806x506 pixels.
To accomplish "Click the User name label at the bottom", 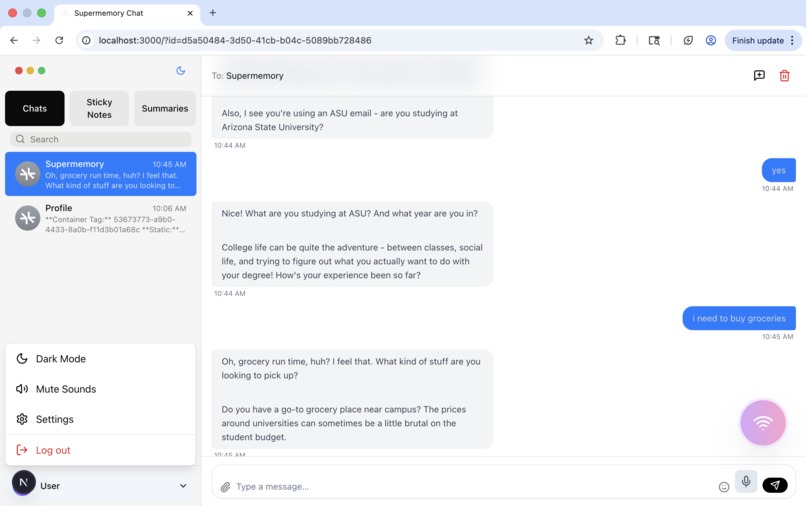I will pyautogui.click(x=50, y=486).
